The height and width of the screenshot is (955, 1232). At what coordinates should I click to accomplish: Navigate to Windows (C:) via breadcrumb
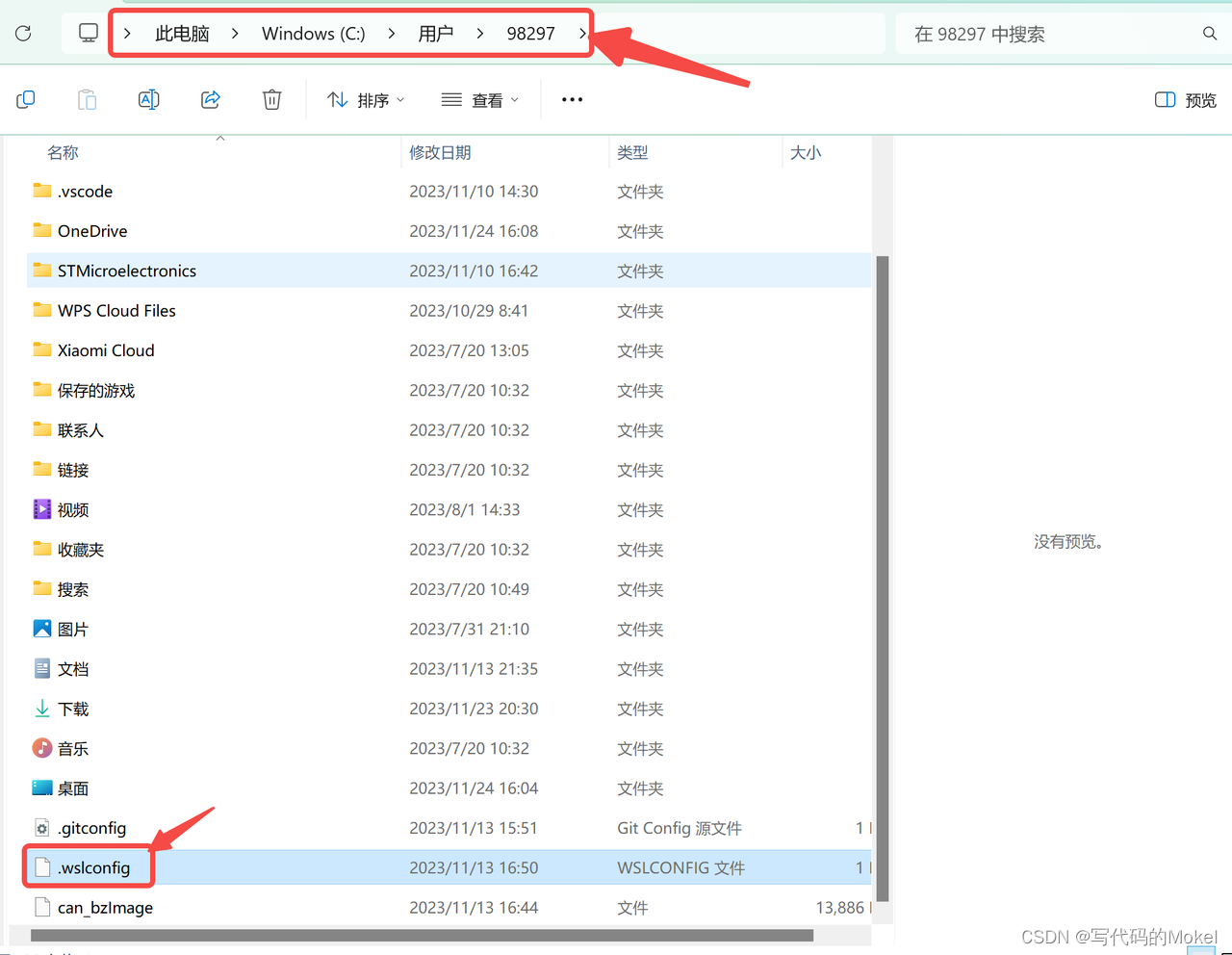click(x=313, y=32)
